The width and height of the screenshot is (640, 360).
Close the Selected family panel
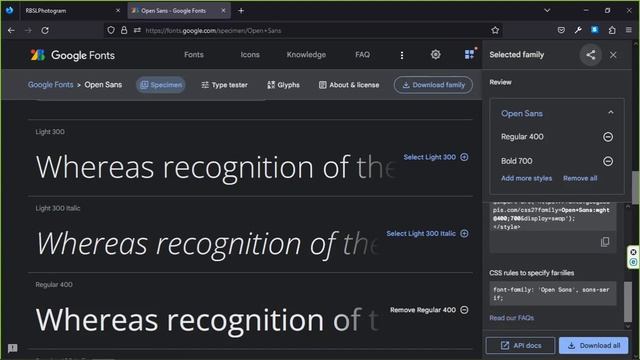[613, 55]
